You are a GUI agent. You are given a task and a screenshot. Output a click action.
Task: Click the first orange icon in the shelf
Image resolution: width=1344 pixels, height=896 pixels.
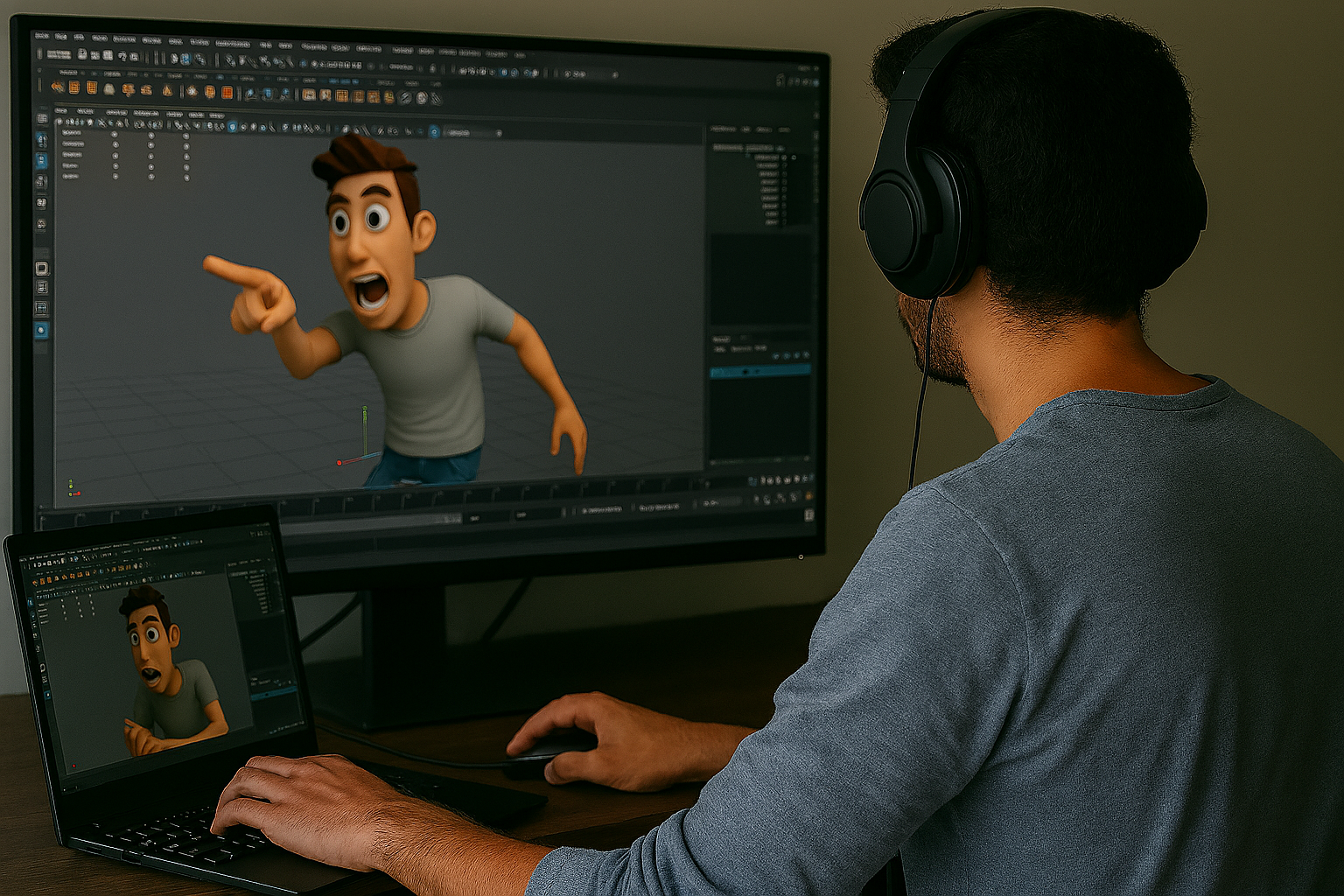point(58,87)
